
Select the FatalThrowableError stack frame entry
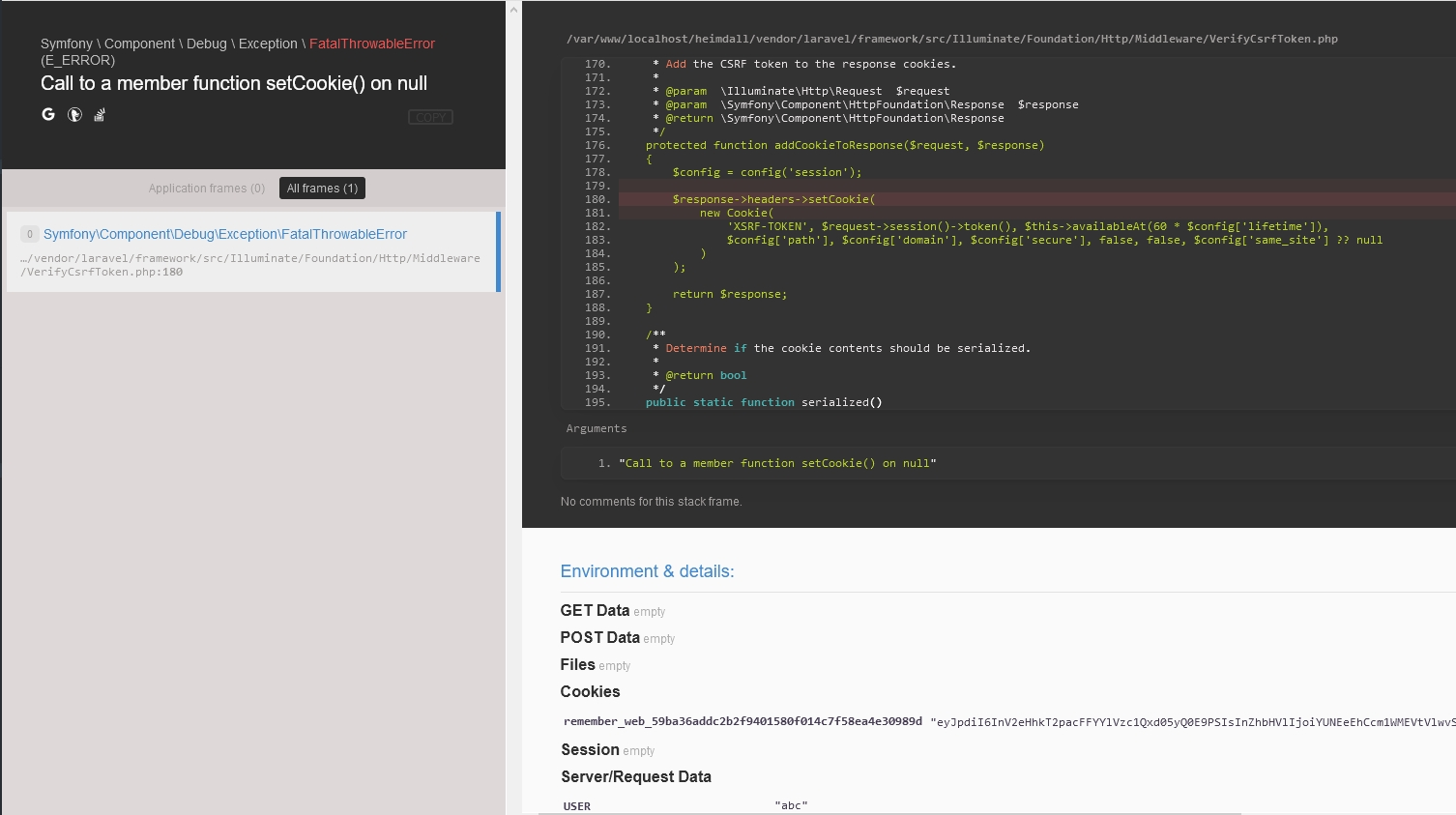coord(225,234)
